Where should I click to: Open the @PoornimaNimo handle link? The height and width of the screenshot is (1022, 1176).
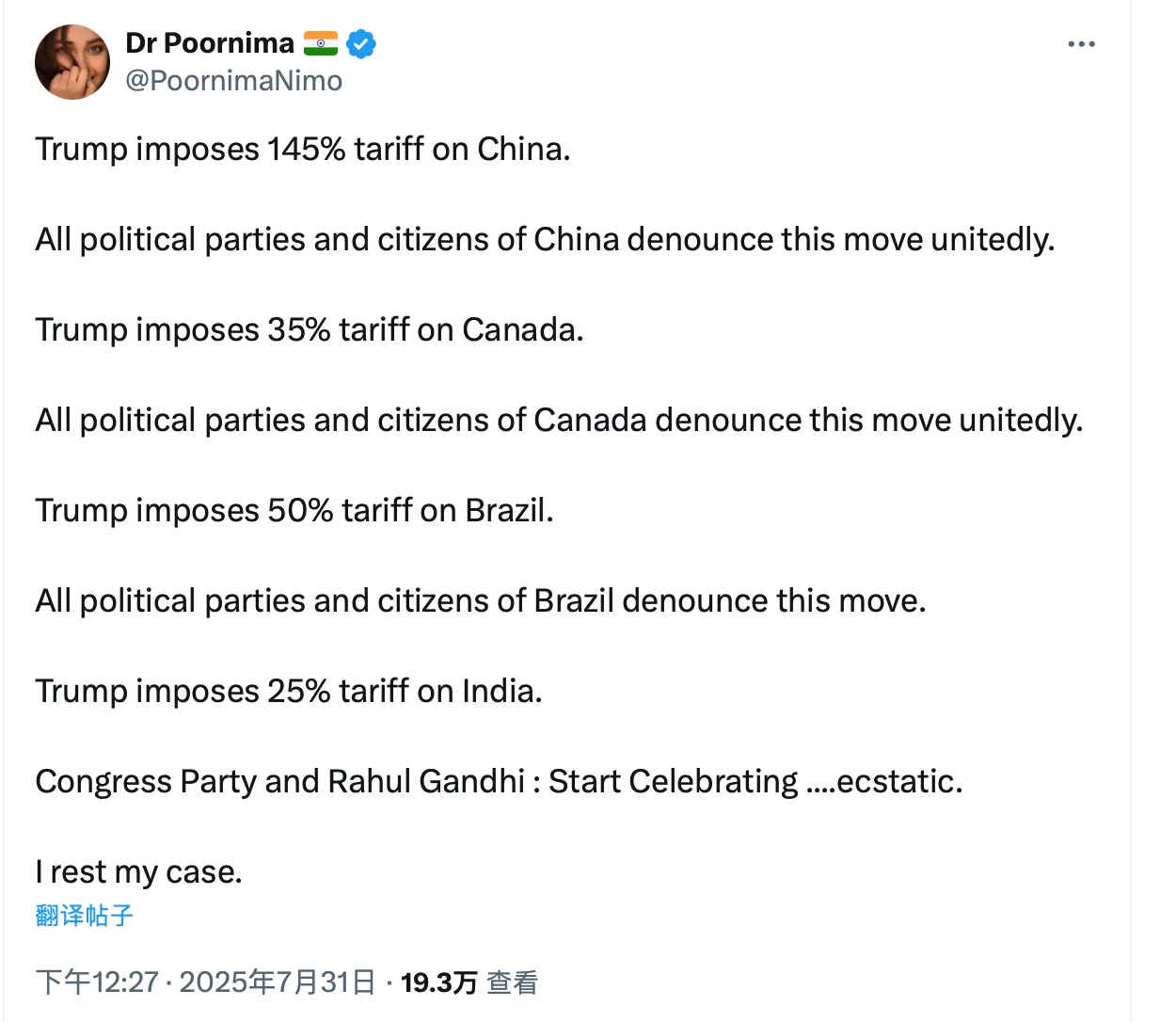(x=233, y=81)
